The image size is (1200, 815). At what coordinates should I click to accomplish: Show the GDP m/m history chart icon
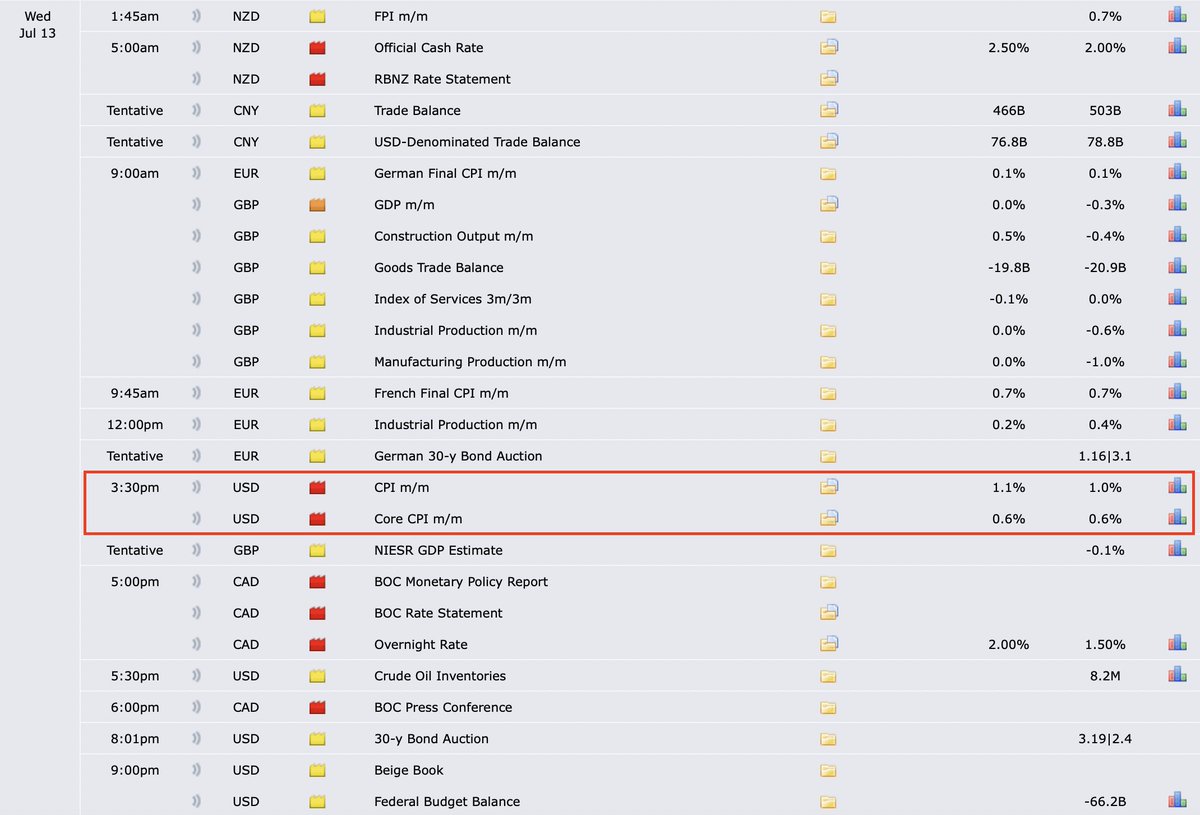[1177, 204]
